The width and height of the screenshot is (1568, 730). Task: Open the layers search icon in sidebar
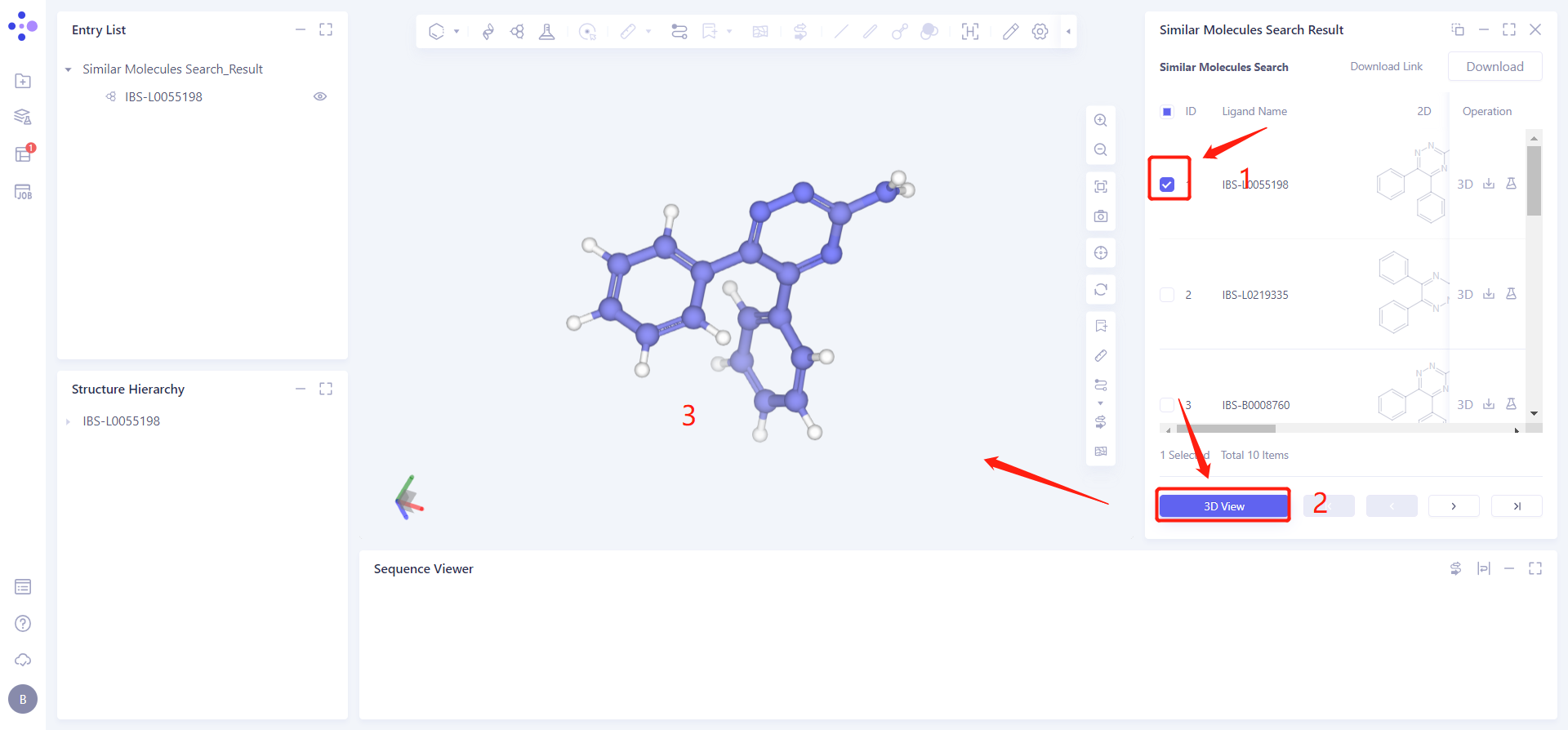[23, 117]
